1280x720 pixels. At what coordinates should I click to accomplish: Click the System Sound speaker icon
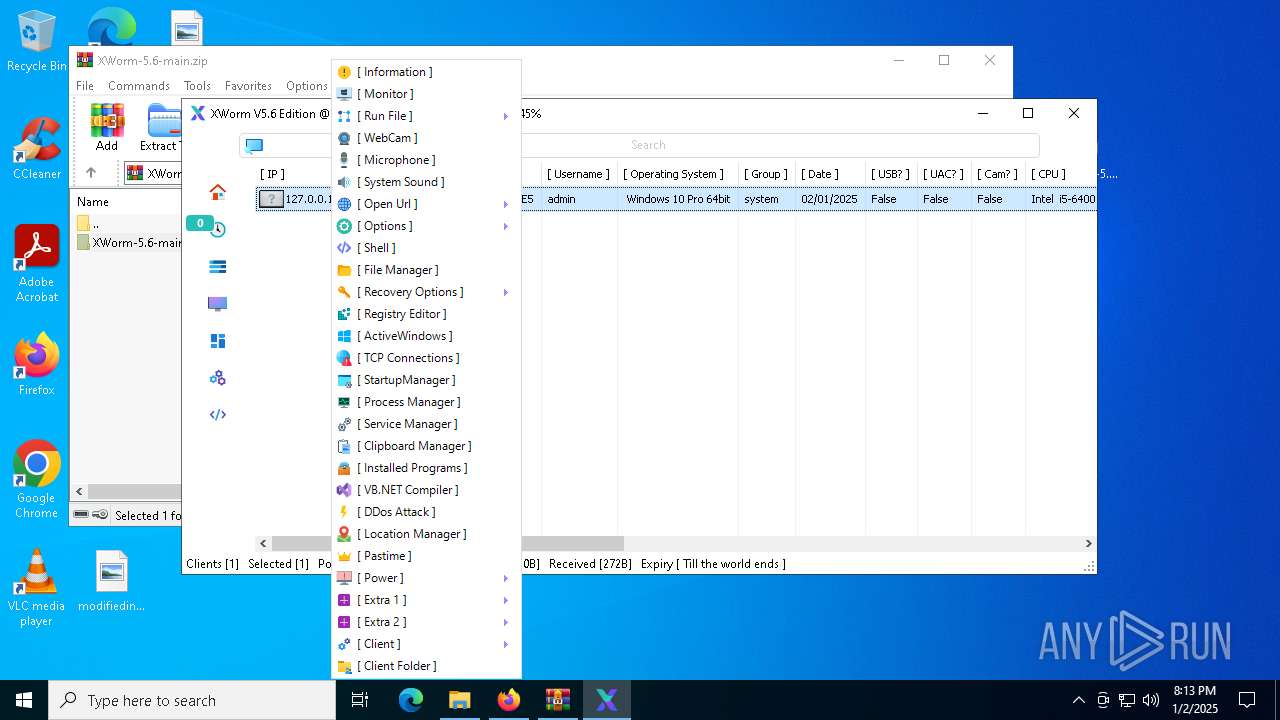pos(344,182)
